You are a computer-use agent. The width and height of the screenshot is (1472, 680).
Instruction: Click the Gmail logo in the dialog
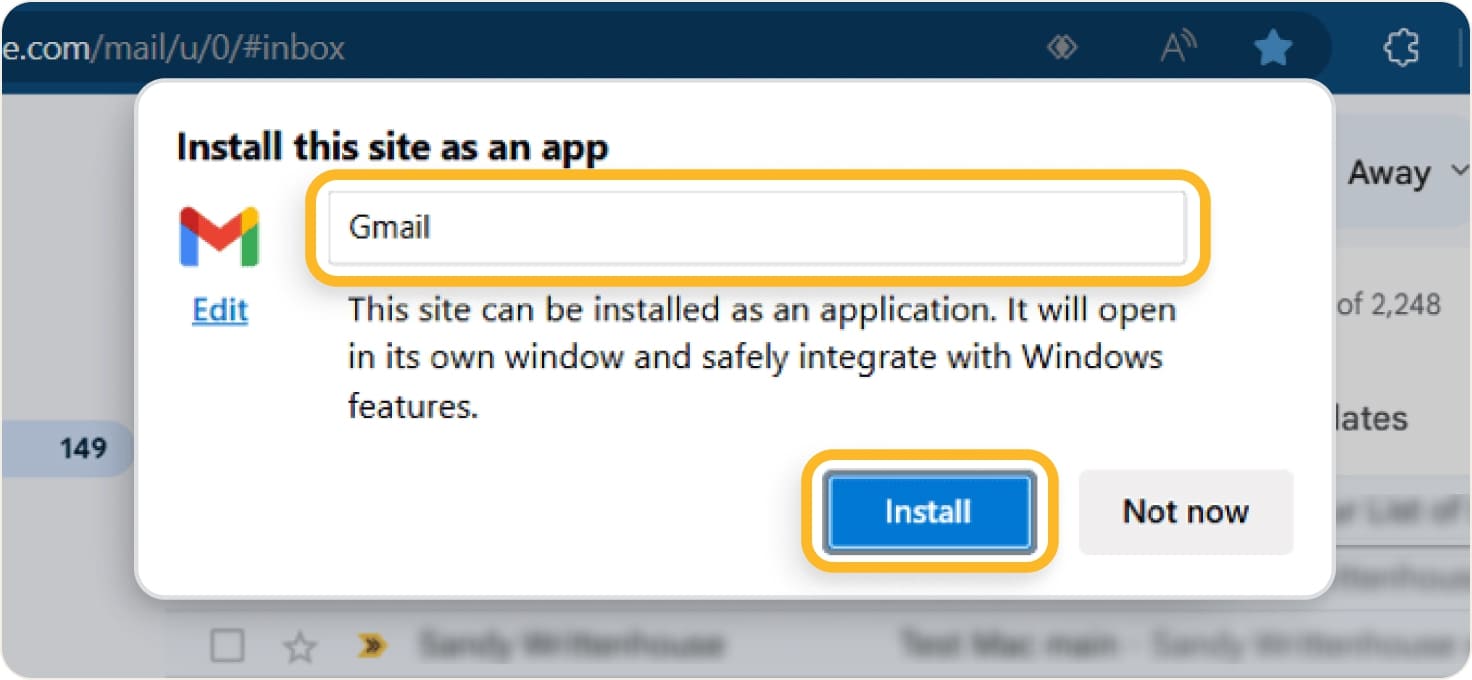point(218,235)
